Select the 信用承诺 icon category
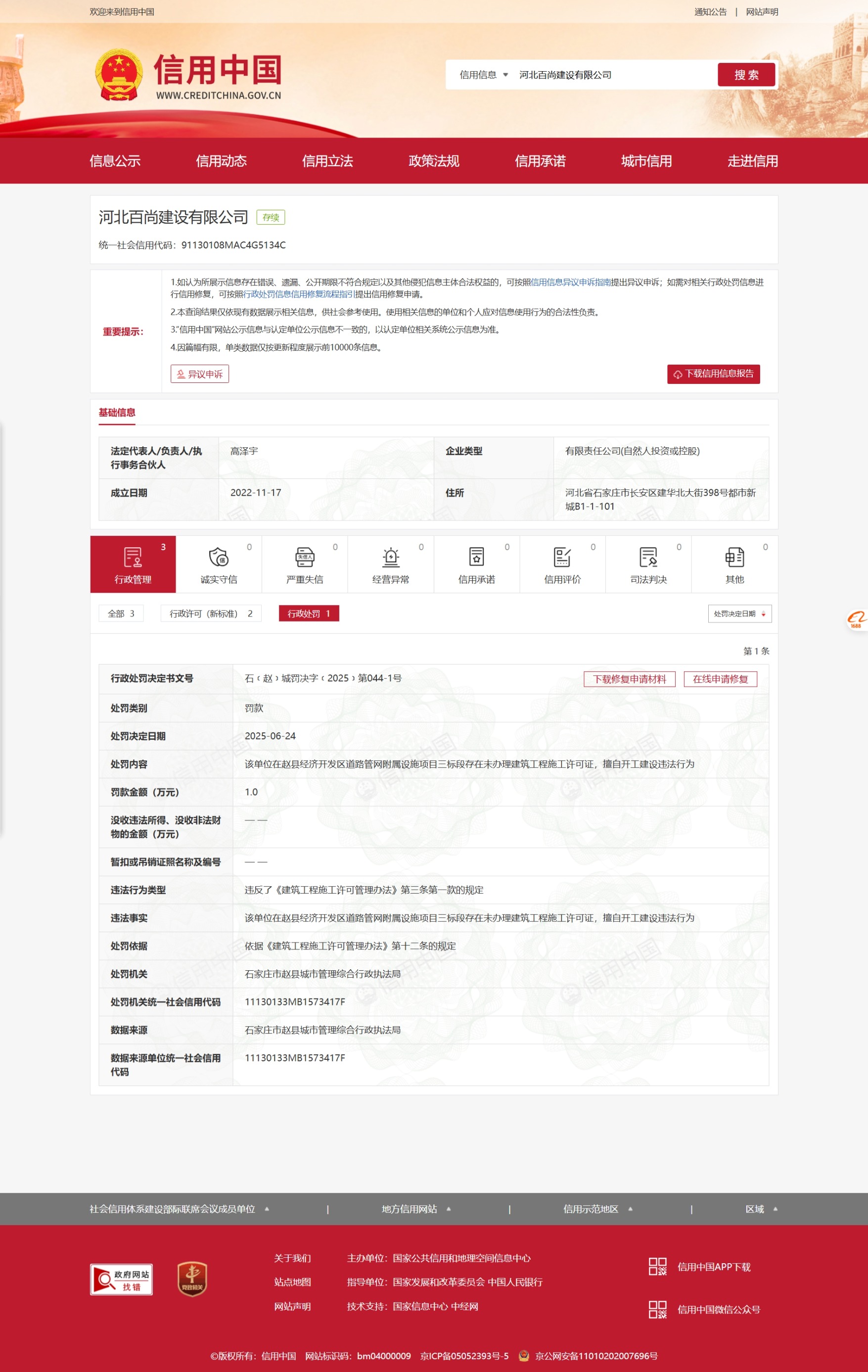Screen dimensions: 868x1372 (477, 564)
